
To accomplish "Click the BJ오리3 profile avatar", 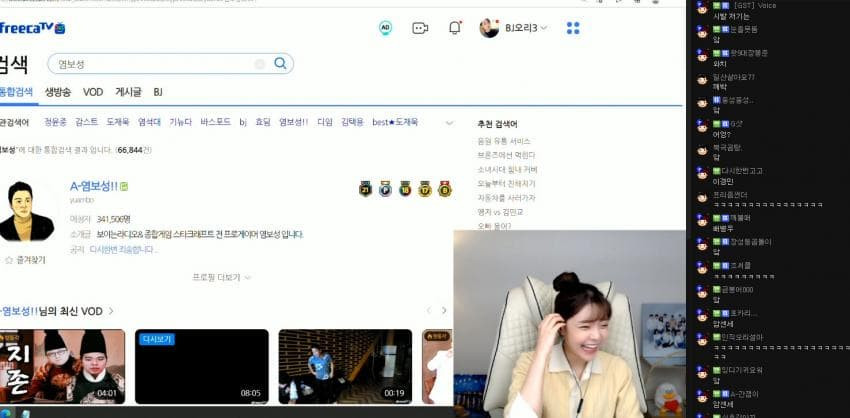I will point(489,28).
